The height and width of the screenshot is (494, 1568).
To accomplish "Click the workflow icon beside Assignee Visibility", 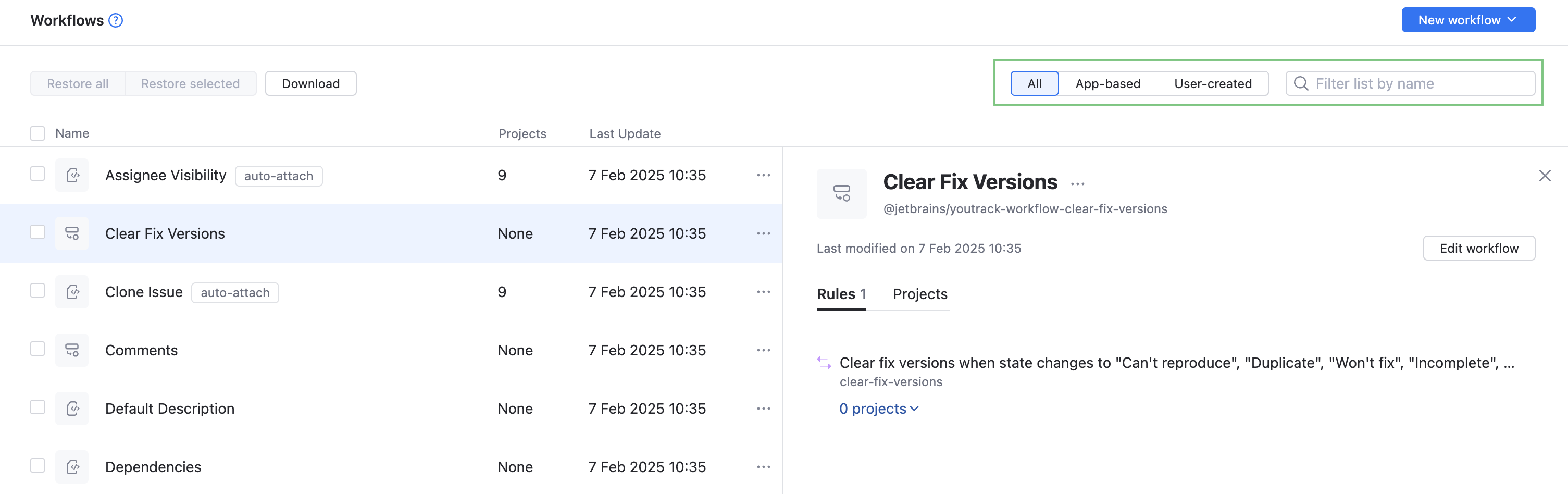I will pos(72,175).
